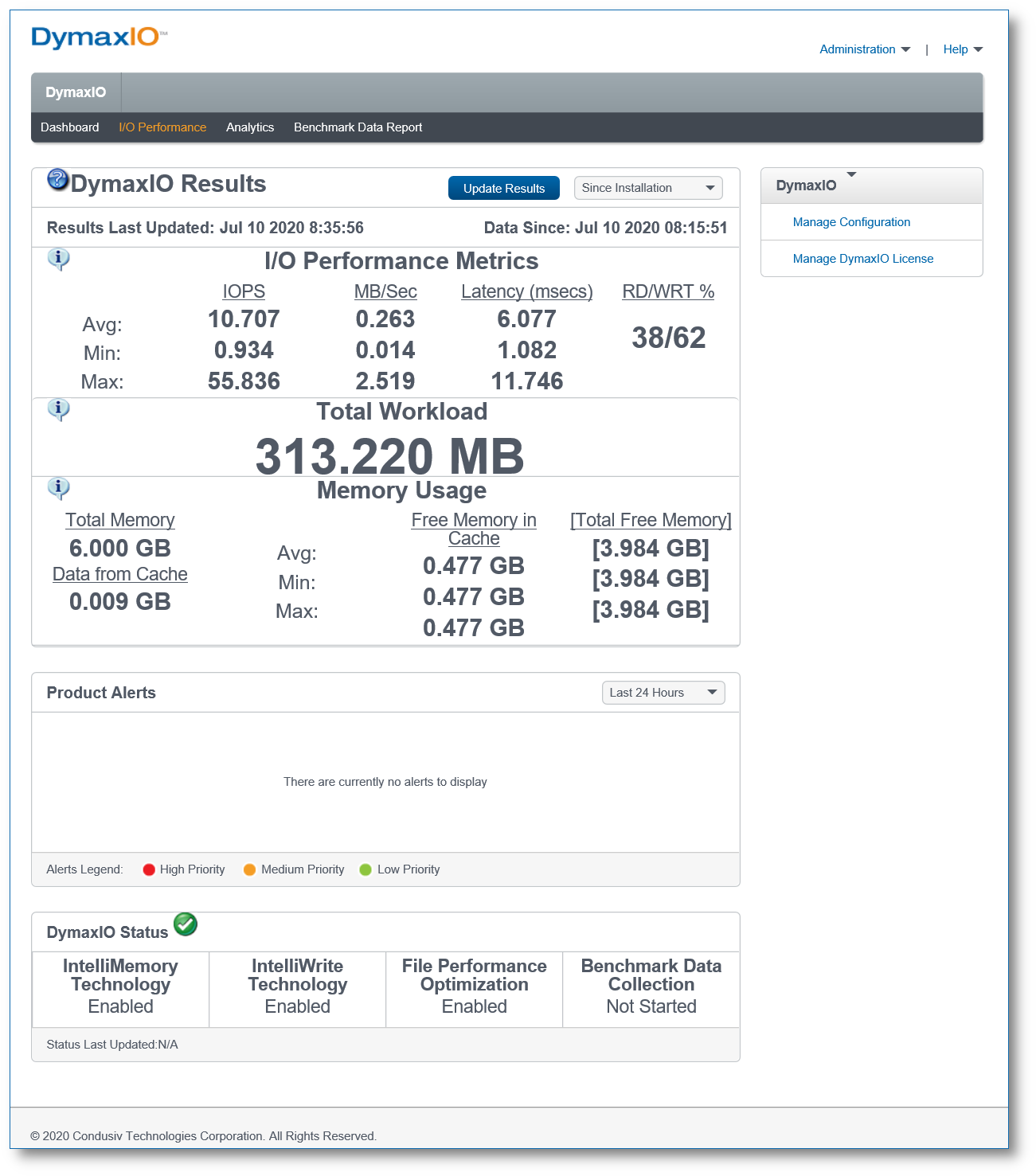Click the average IOPS value 10.707
The height and width of the screenshot is (1176, 1036).
point(244,319)
